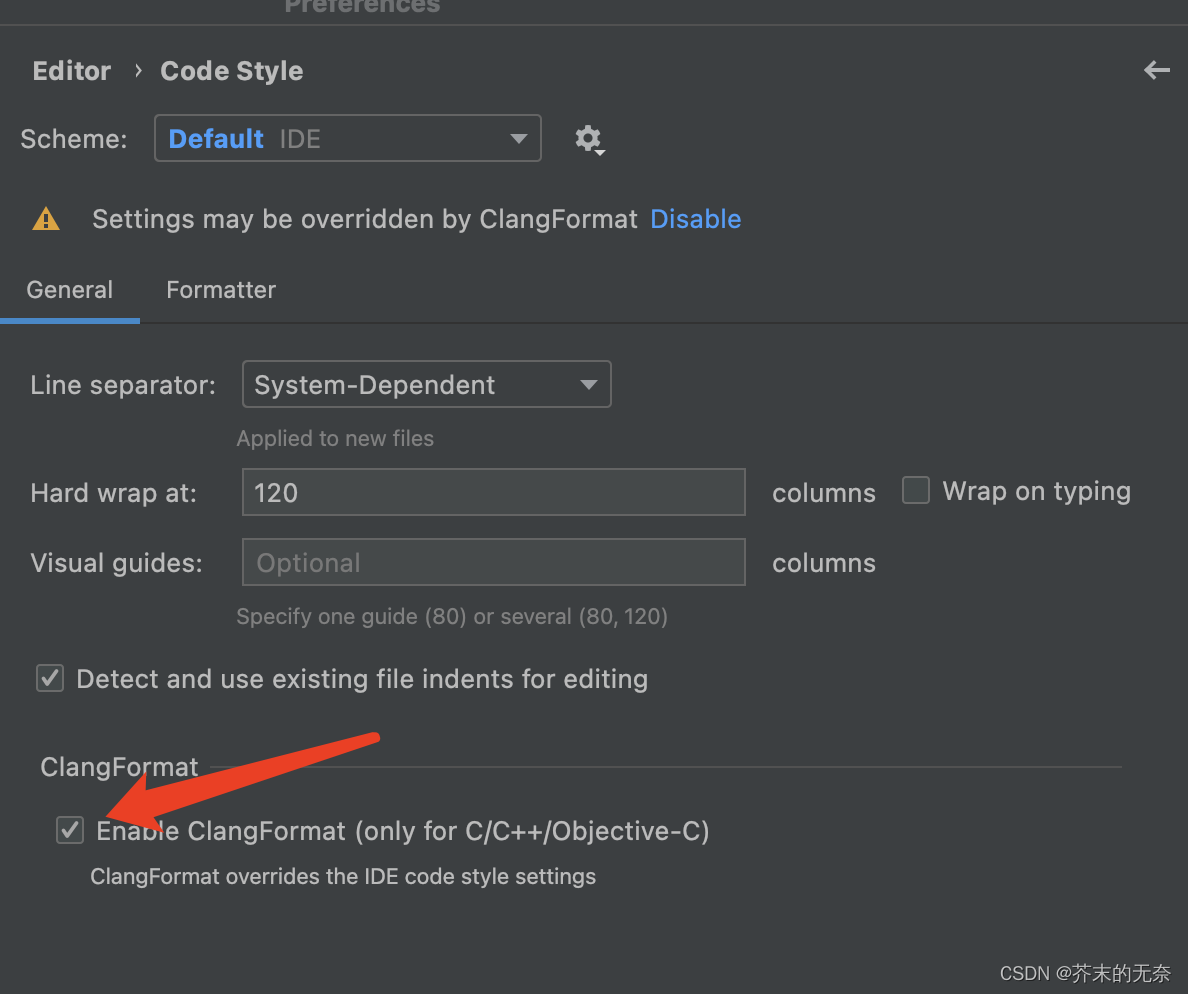The image size is (1188, 994).
Task: Click the Preferences title at the top
Action: click(362, 8)
